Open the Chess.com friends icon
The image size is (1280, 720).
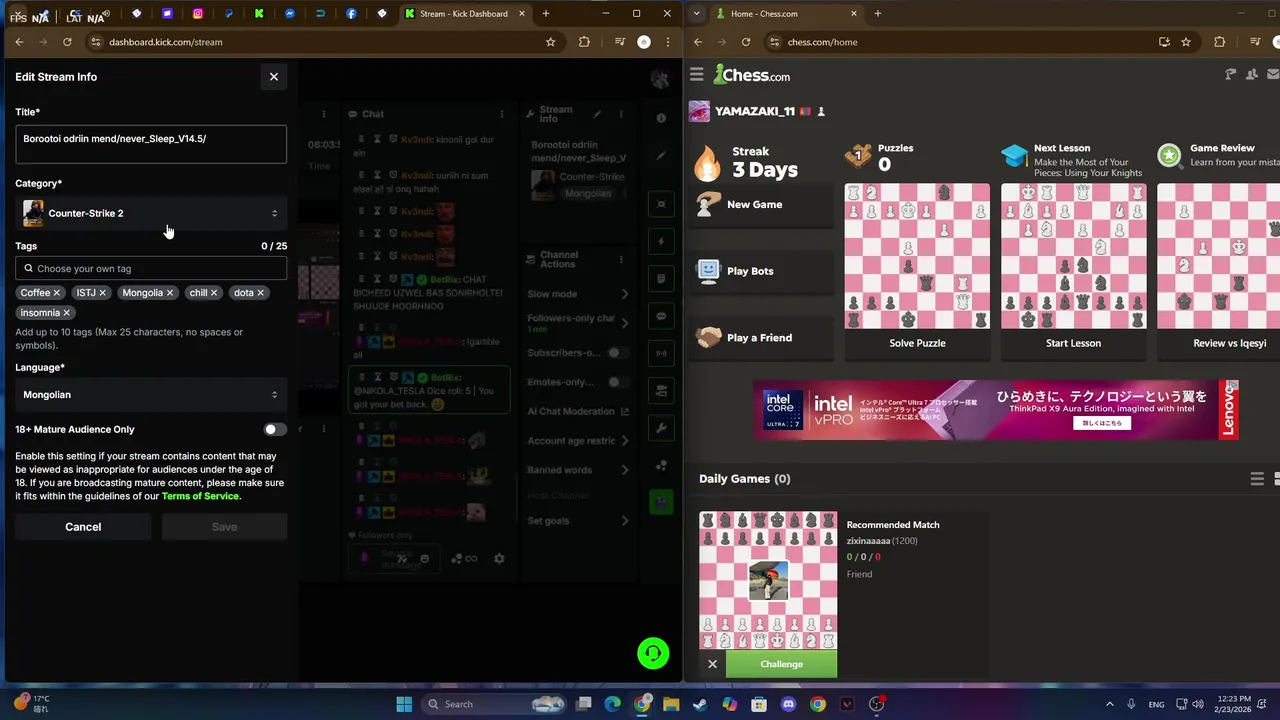point(1252,75)
